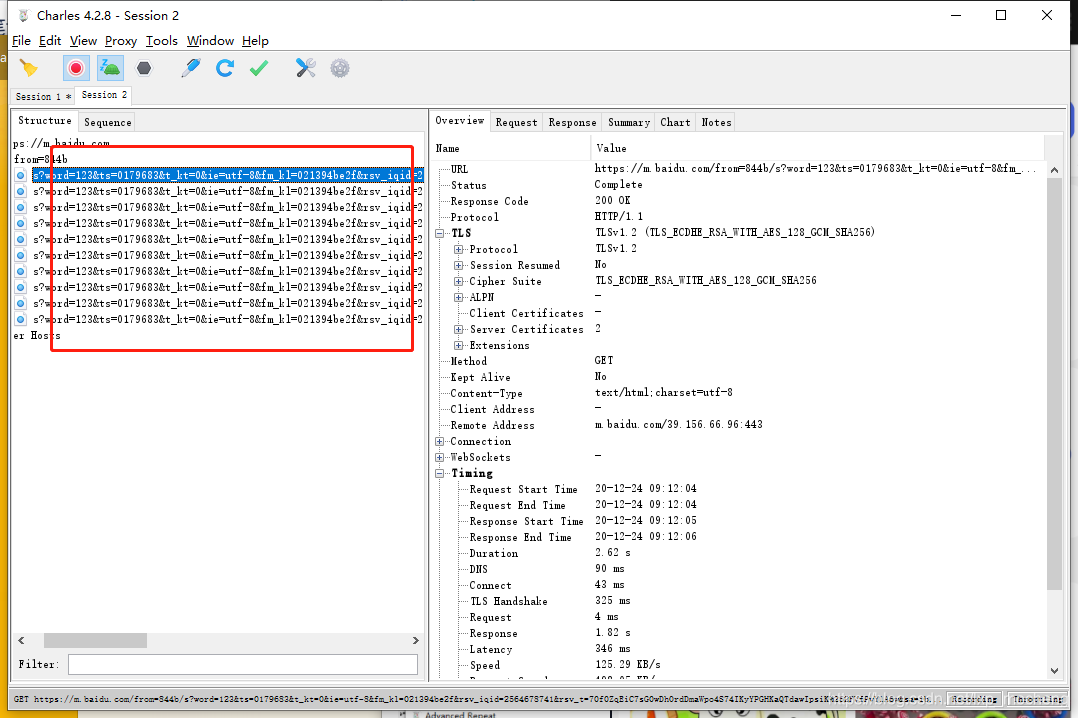1078x718 pixels.
Task: Show the Notes tab
Action: [716, 122]
